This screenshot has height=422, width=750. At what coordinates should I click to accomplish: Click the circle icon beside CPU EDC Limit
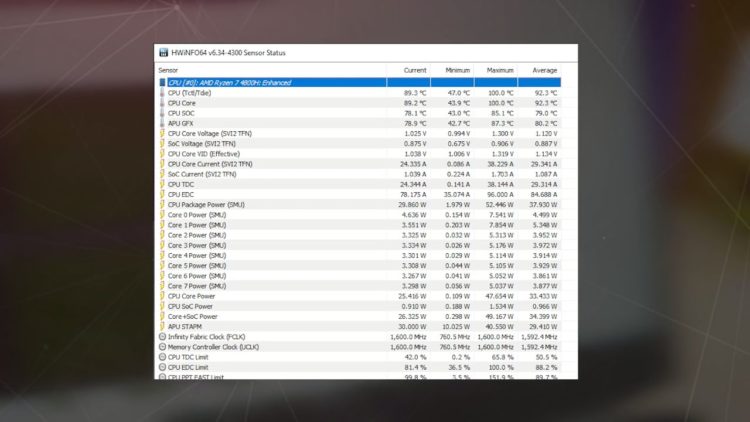pos(162,367)
